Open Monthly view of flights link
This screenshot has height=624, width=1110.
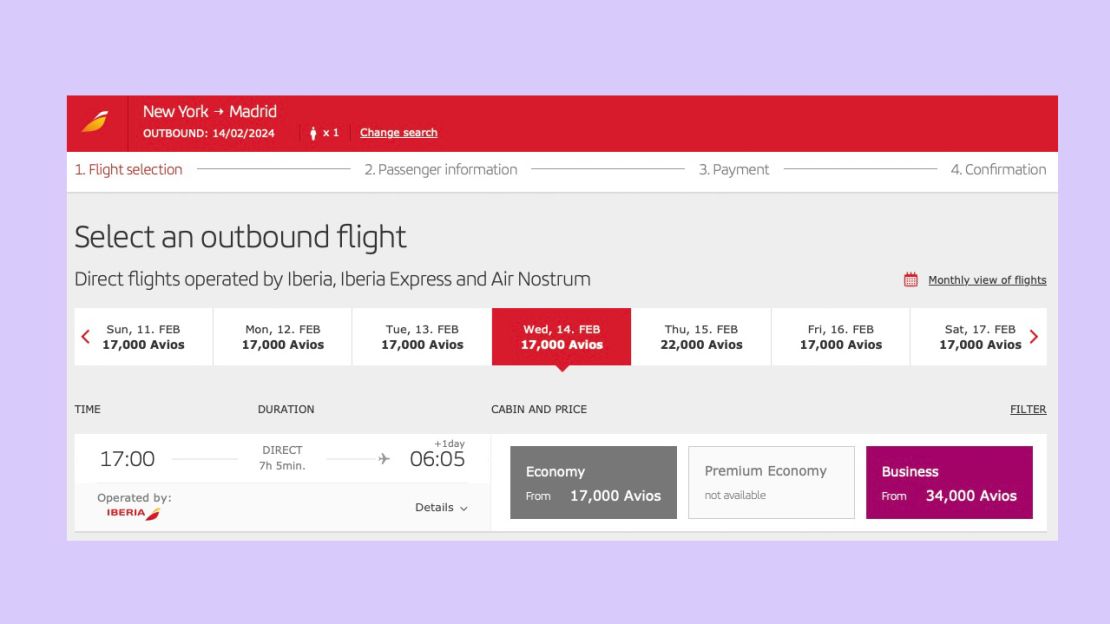click(987, 280)
